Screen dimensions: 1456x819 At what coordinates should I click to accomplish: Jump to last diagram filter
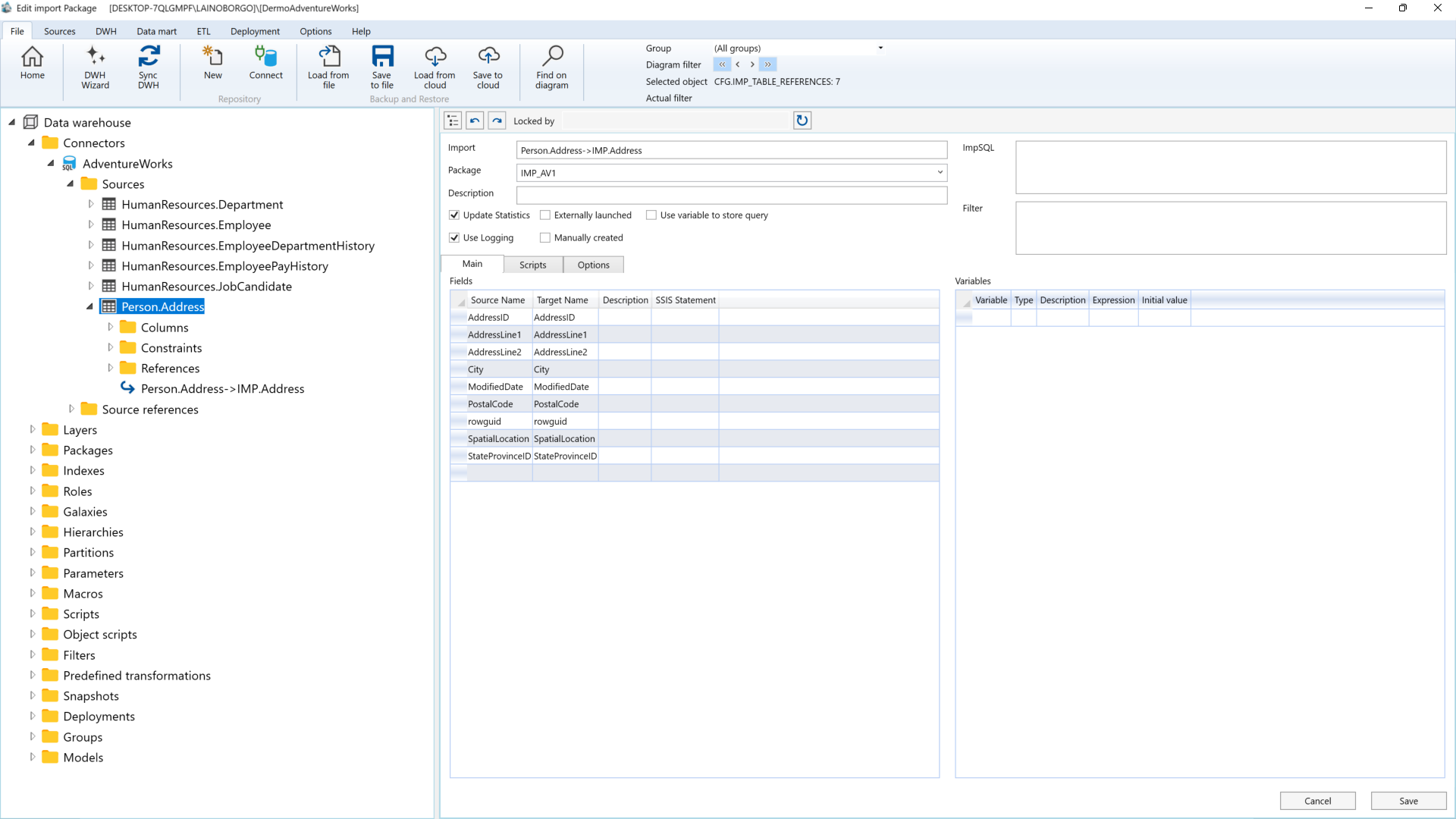[768, 65]
